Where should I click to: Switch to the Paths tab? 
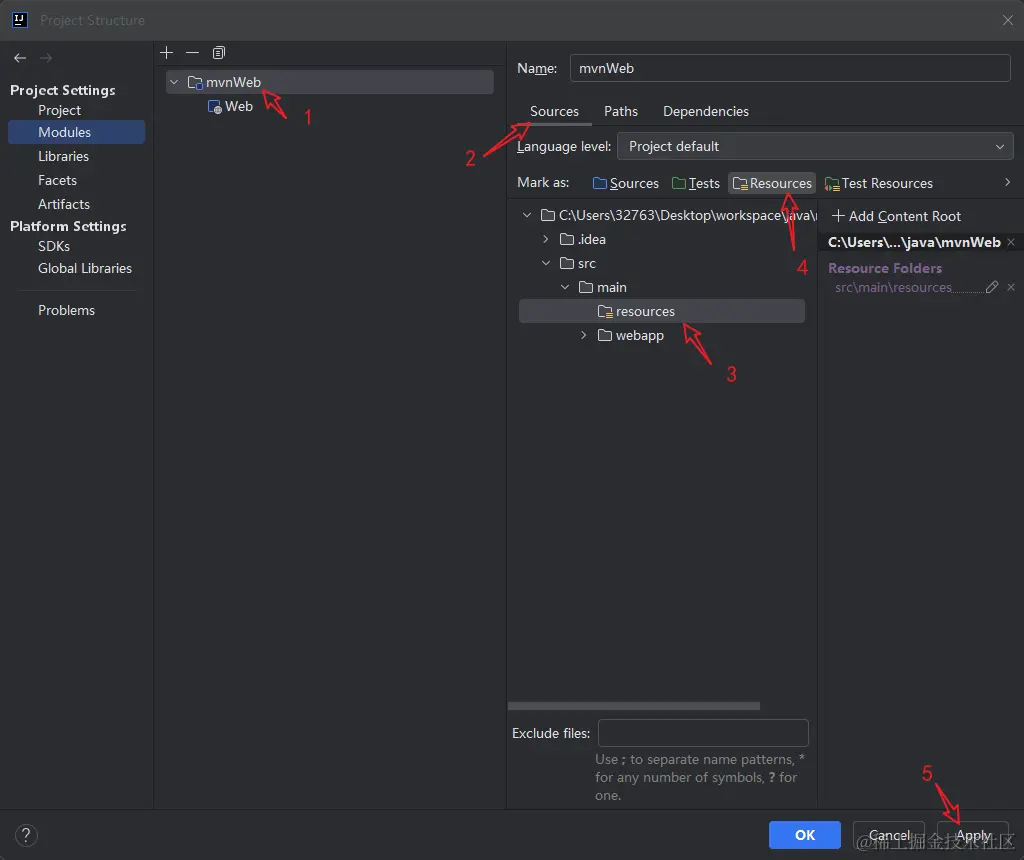620,111
